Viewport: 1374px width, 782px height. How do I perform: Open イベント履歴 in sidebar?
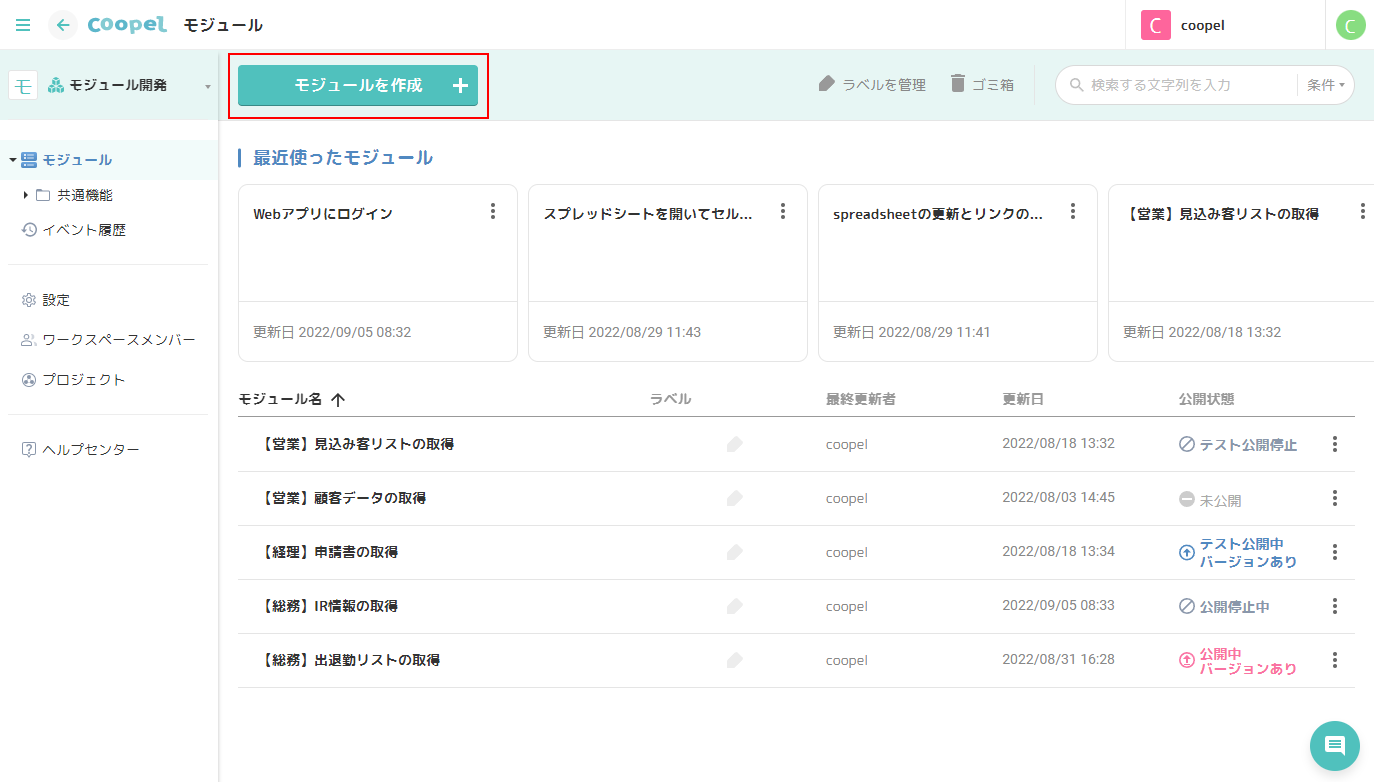tap(74, 230)
